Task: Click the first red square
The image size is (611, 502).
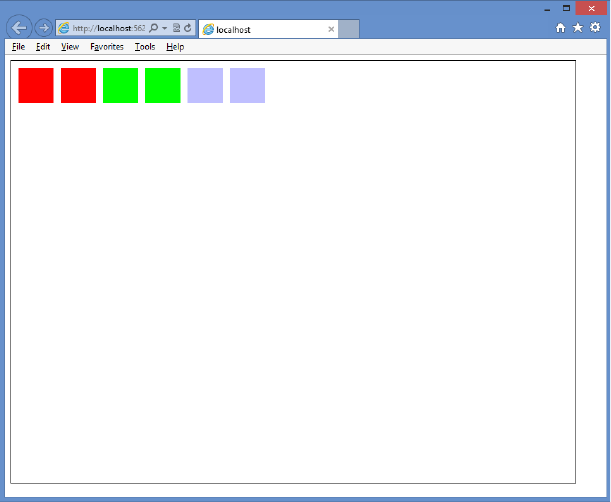Action: click(36, 85)
